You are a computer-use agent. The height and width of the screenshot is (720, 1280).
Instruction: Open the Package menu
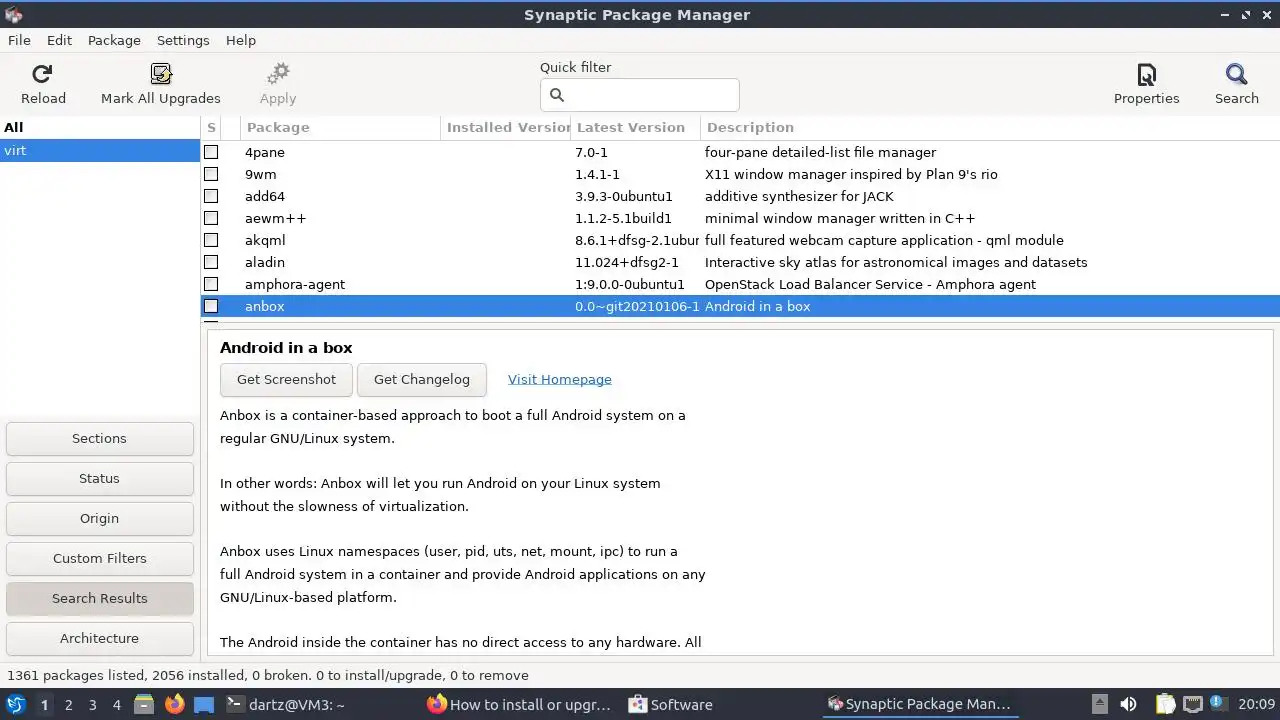(x=114, y=40)
